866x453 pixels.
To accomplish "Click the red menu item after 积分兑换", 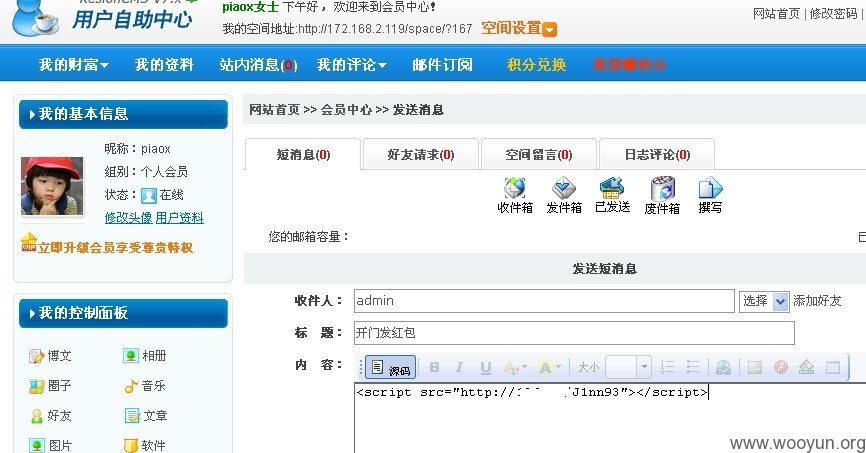I will 629,65.
